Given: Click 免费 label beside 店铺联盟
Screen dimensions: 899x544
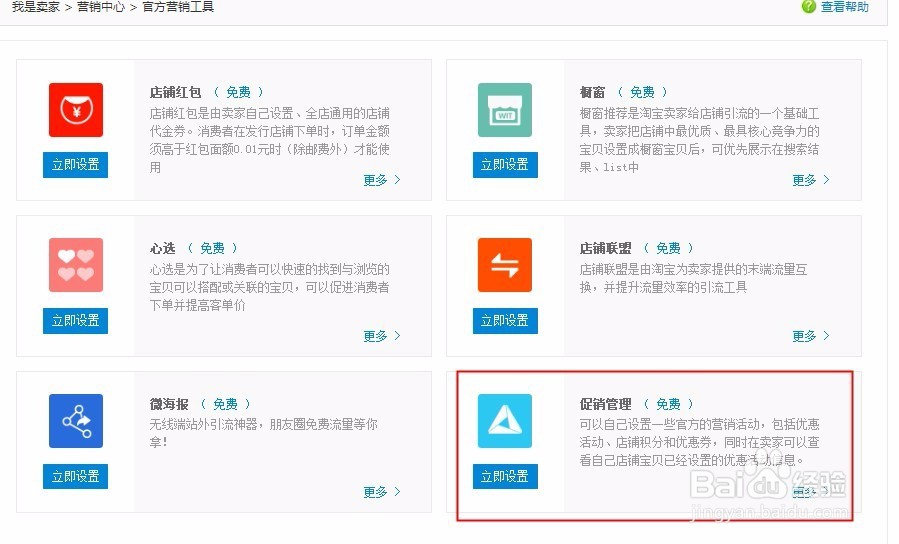Looking at the screenshot, I should click(668, 248).
